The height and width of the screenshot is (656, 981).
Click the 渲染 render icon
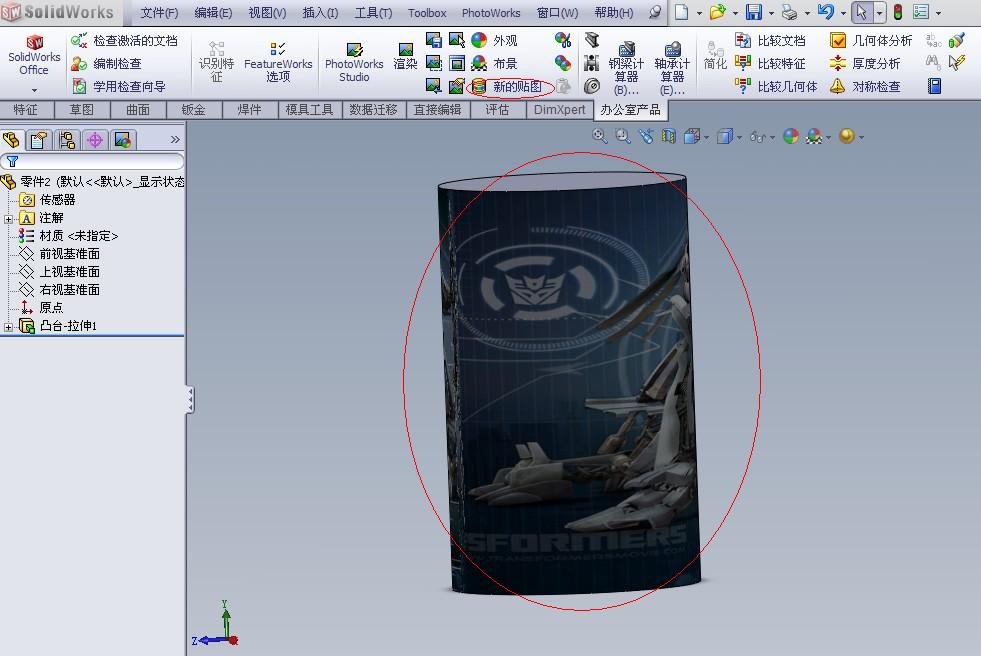pos(405,56)
